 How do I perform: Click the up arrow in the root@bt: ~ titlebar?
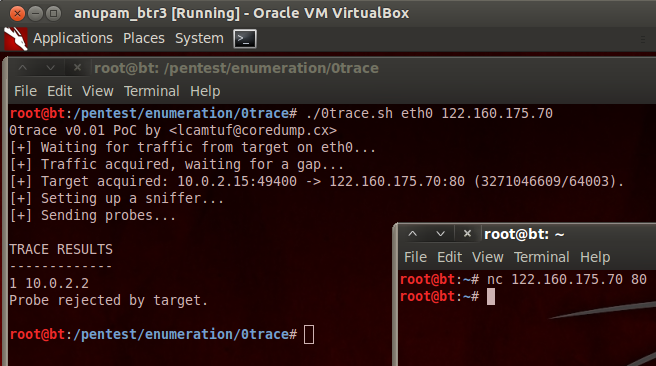(x=413, y=234)
